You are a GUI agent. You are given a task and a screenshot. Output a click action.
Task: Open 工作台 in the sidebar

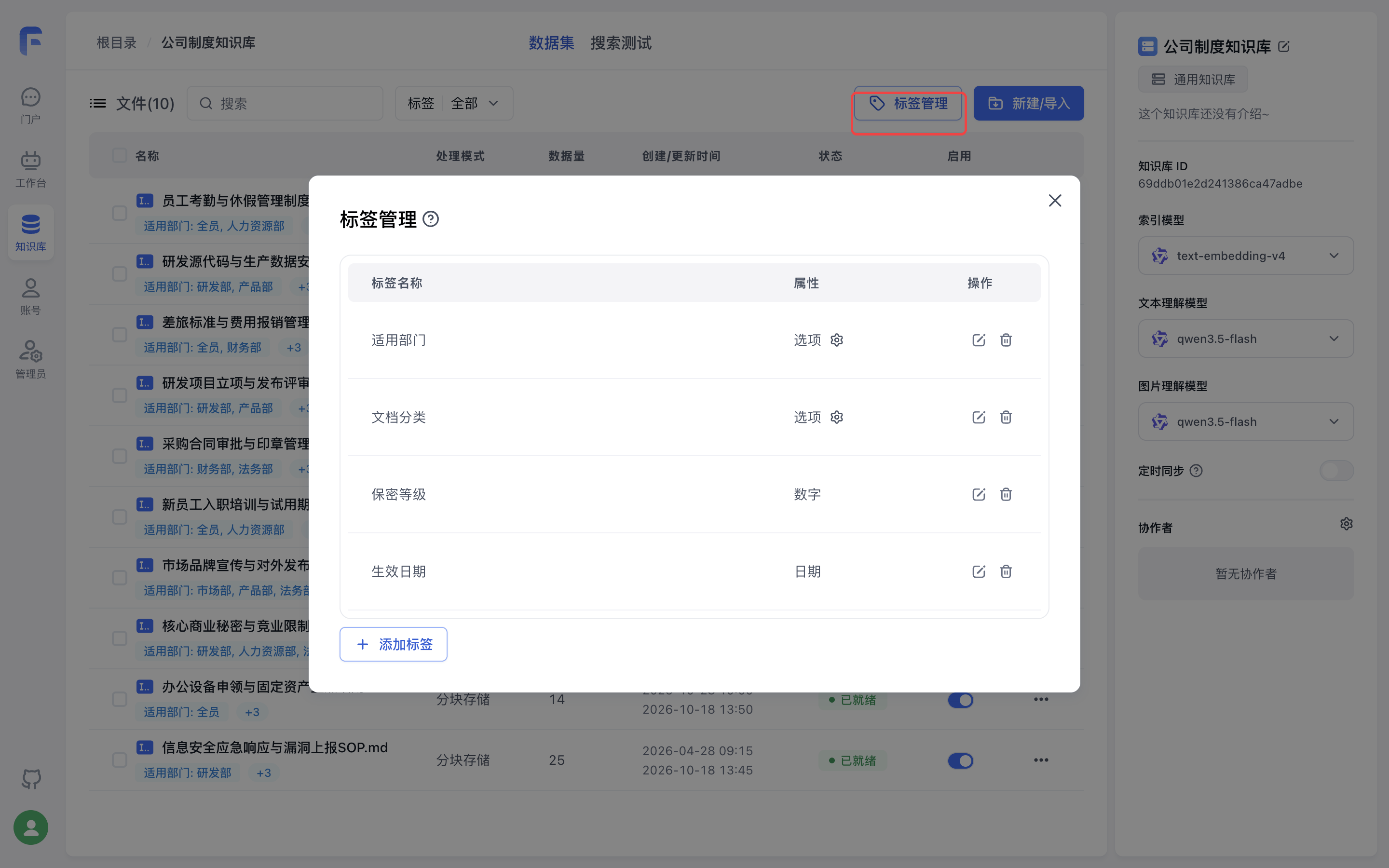(30, 169)
